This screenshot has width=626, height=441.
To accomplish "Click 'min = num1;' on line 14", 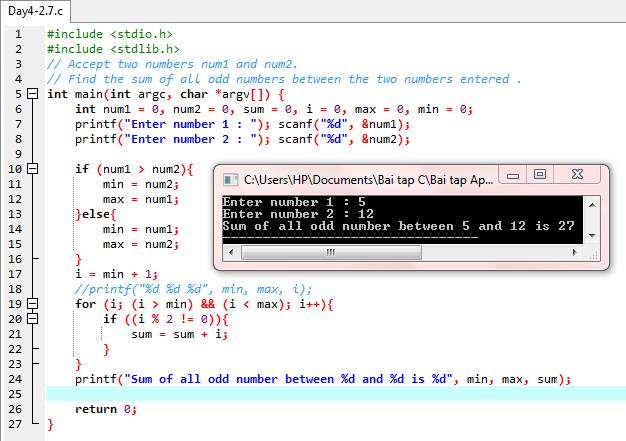I will (141, 229).
